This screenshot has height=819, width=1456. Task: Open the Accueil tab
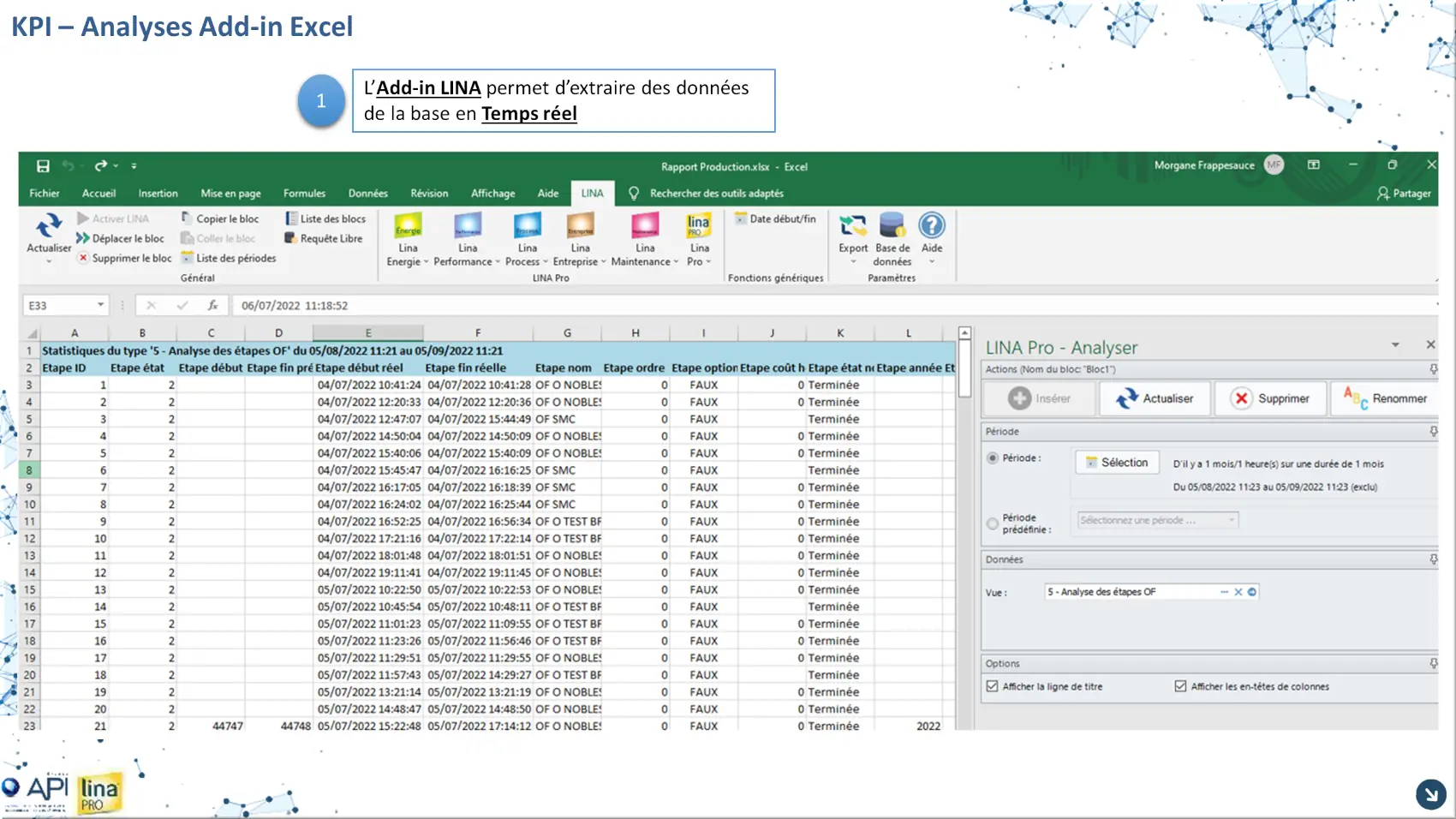pyautogui.click(x=98, y=194)
